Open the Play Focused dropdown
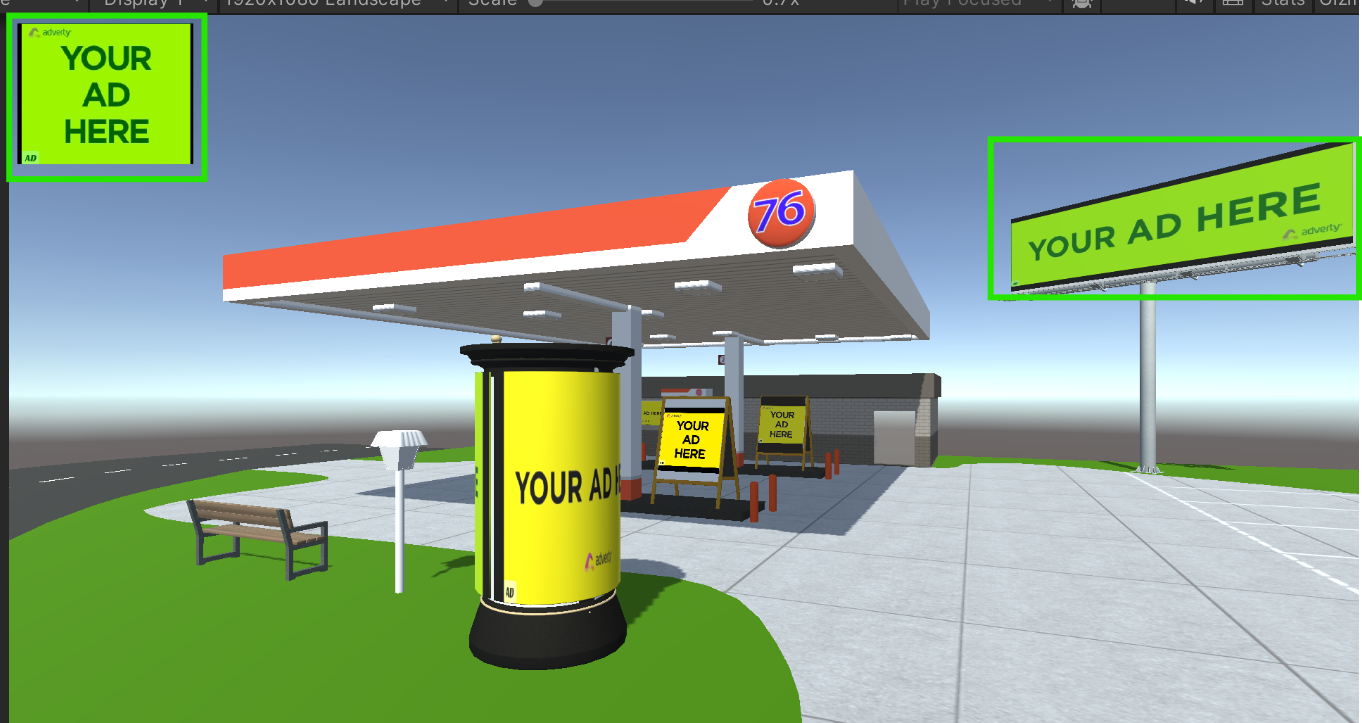1362x723 pixels. (x=979, y=3)
